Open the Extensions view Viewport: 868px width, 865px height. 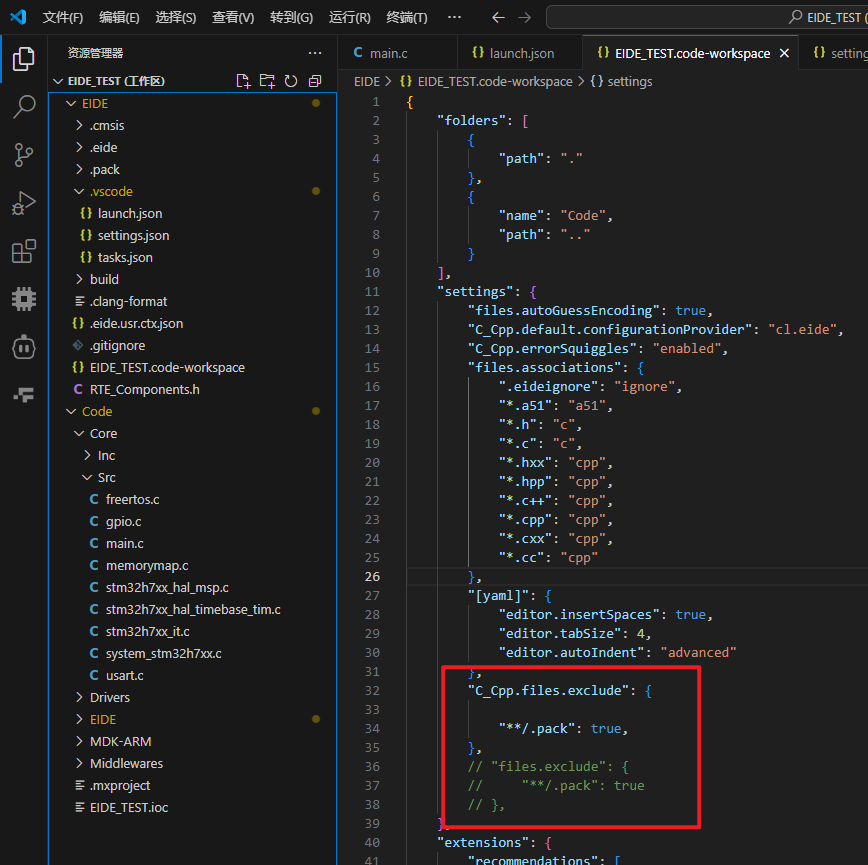tap(23, 251)
